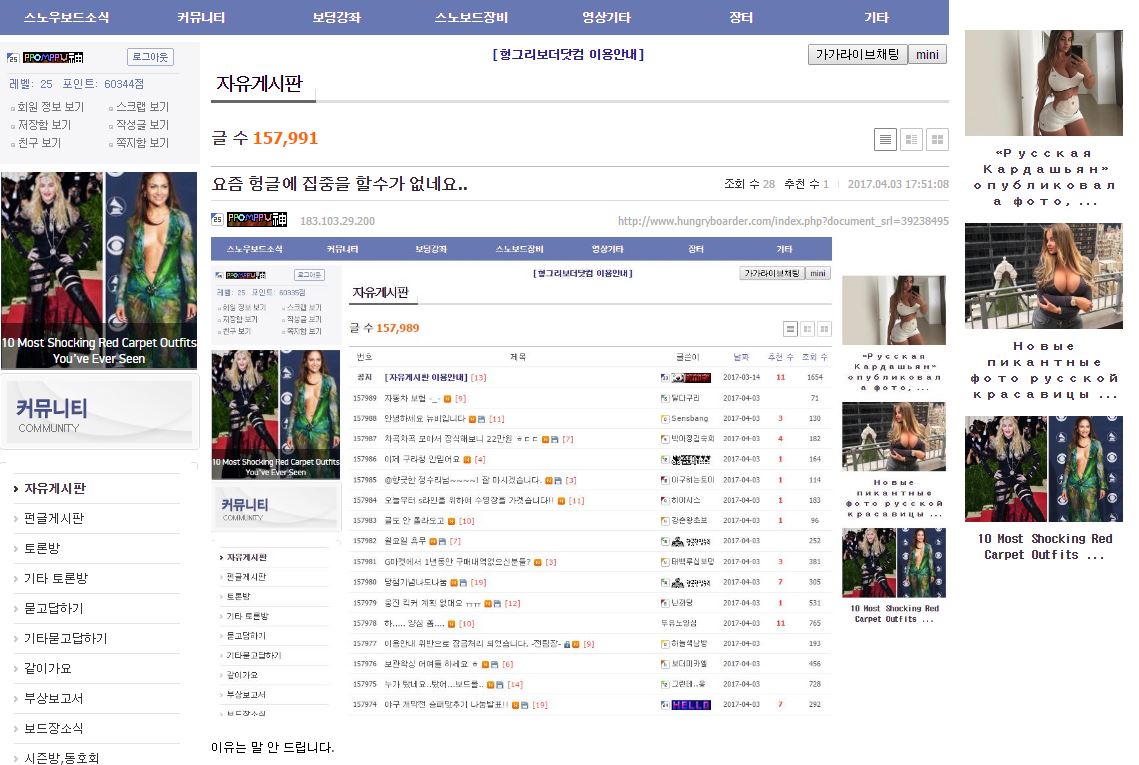Open the left sidebar Red Carpet Outfits ad image
The width and height of the screenshot is (1139, 765).
tap(99, 270)
